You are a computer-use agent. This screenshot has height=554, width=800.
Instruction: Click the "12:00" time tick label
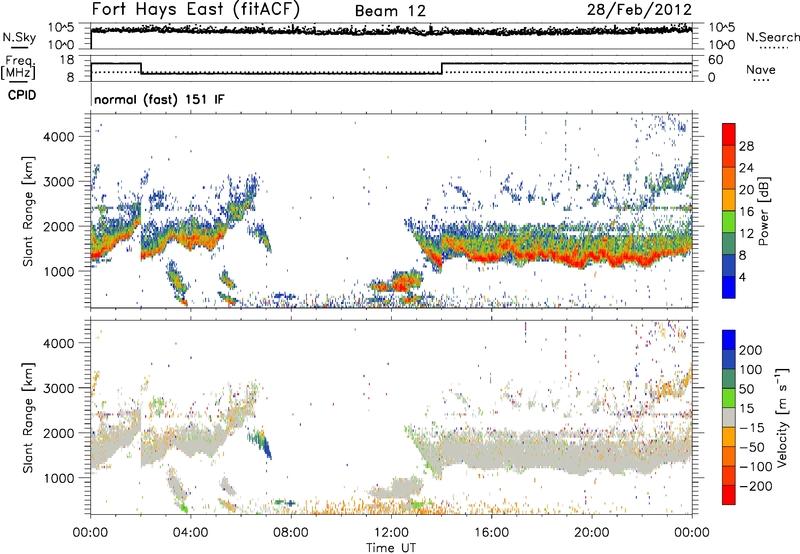(391, 533)
